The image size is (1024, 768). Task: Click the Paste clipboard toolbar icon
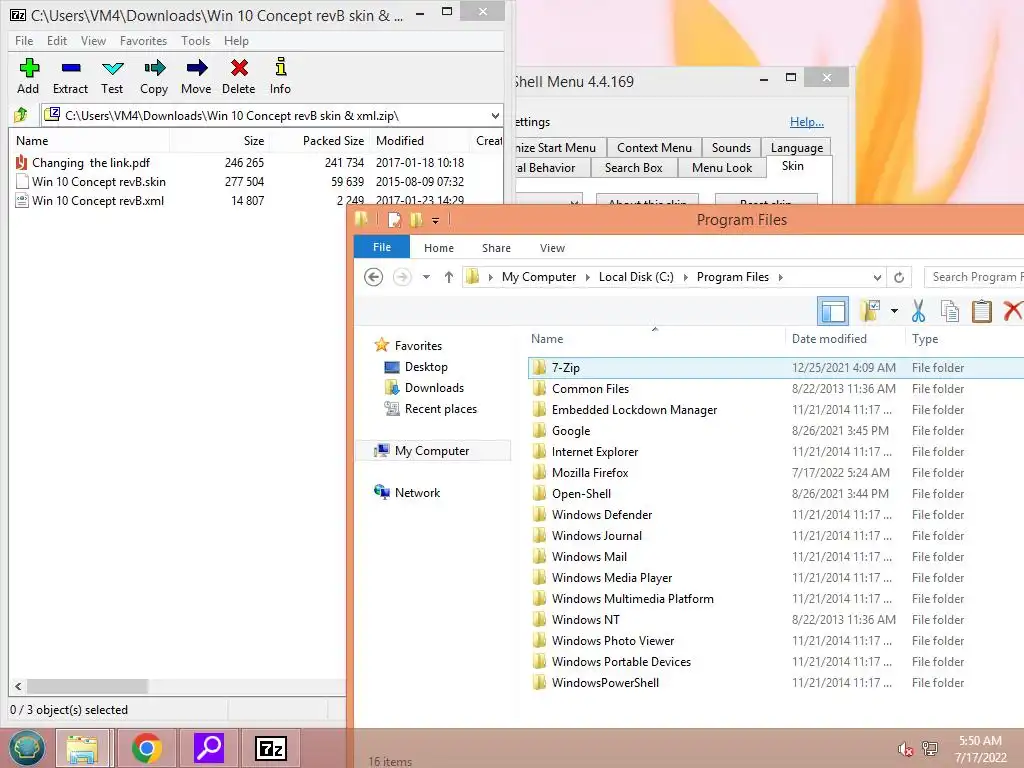pyautogui.click(x=982, y=311)
